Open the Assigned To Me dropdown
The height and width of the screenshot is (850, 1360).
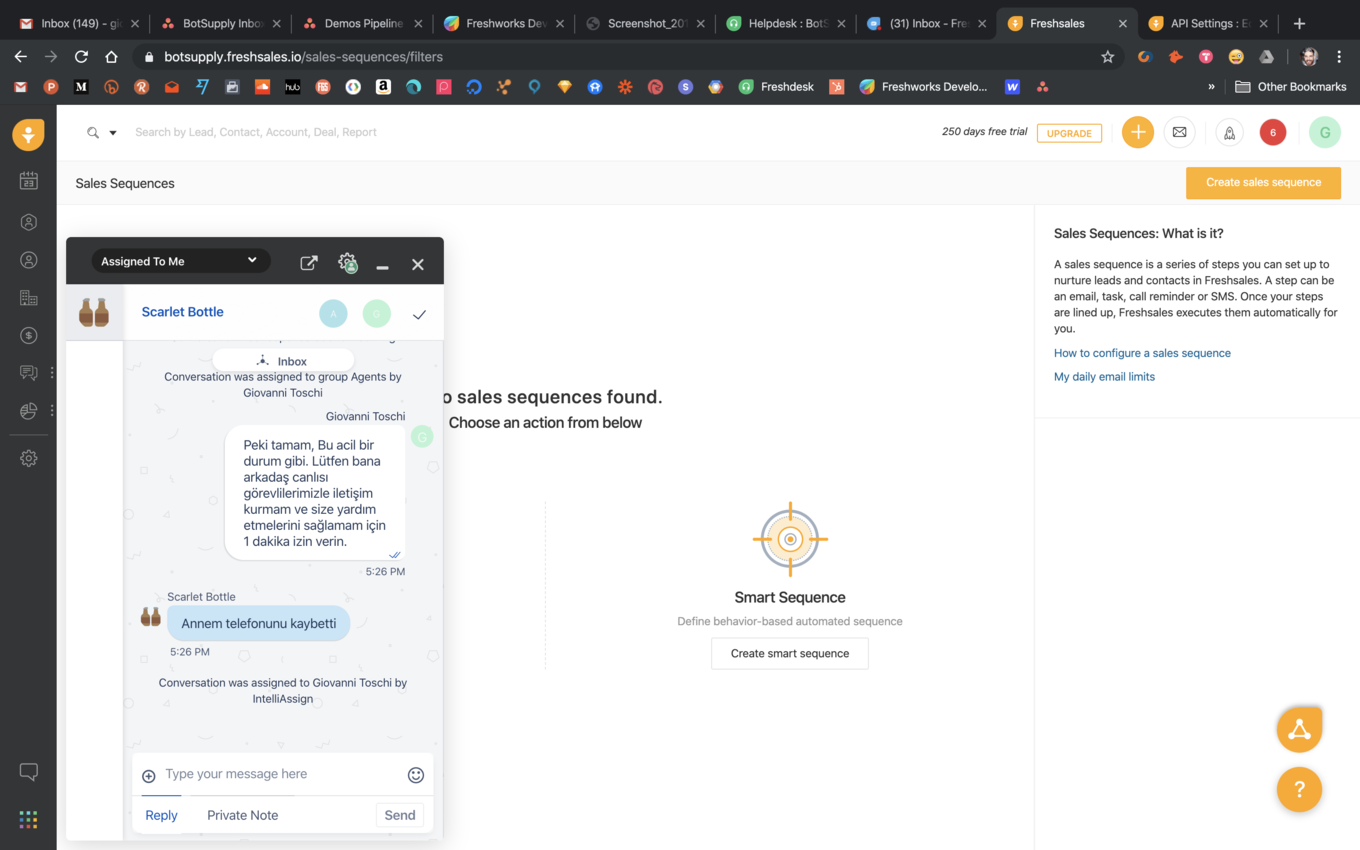tap(180, 260)
